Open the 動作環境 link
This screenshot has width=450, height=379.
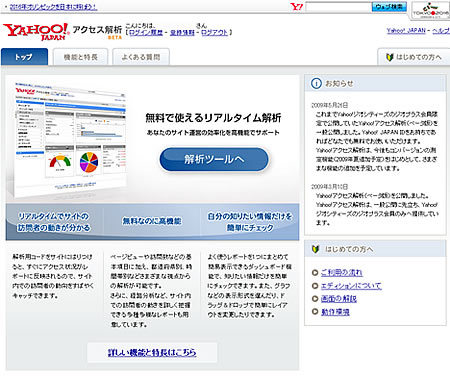(x=335, y=312)
